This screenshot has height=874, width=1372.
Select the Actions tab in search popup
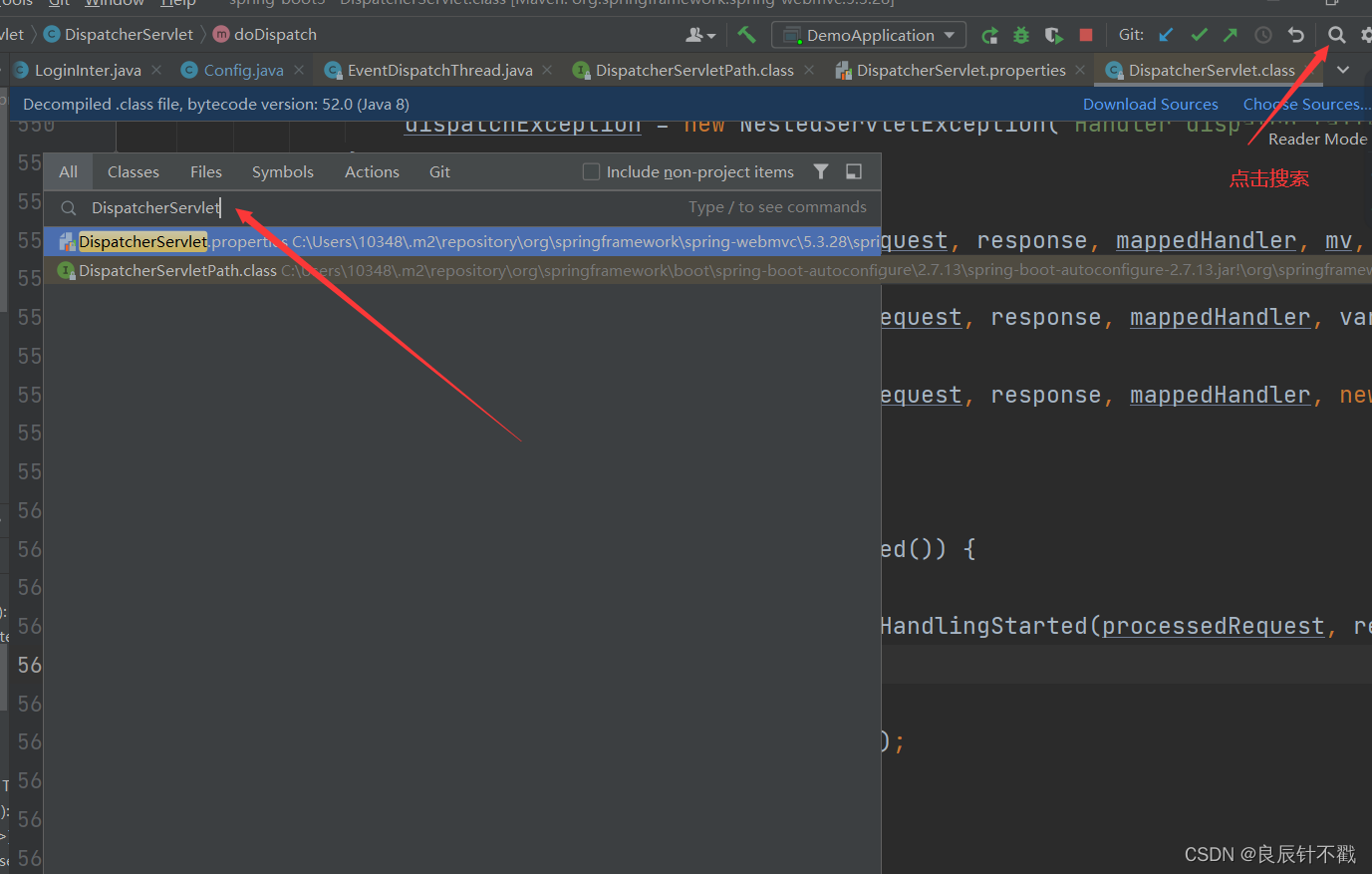[372, 172]
